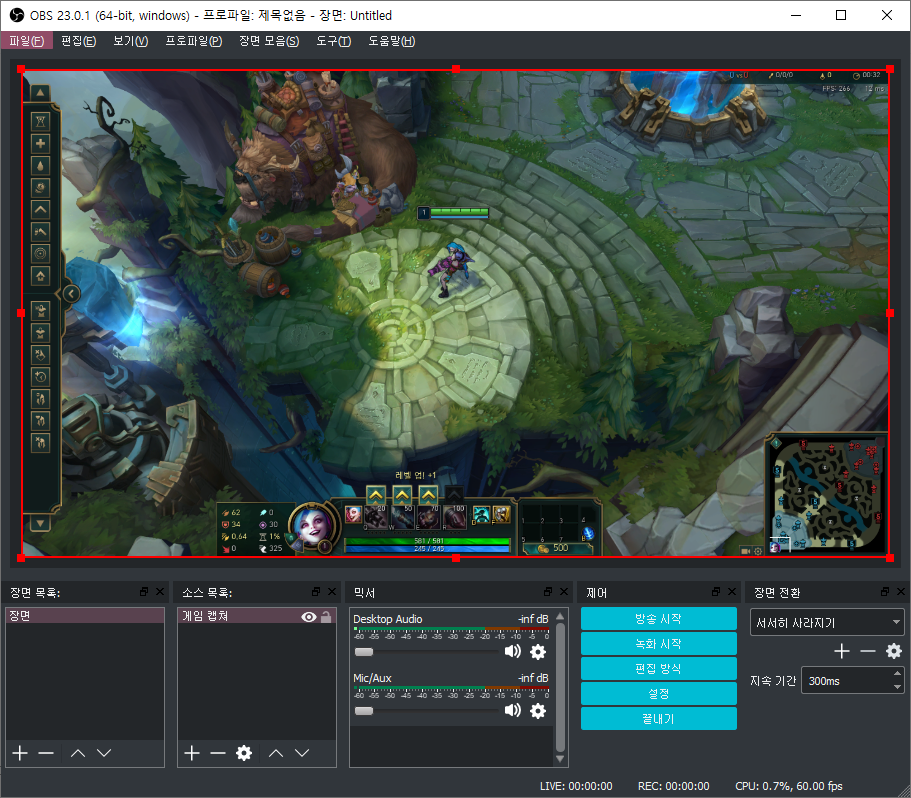Toggle visibility eye for 게임 캡쳐 source
This screenshot has height=798, width=911.
pos(309,617)
